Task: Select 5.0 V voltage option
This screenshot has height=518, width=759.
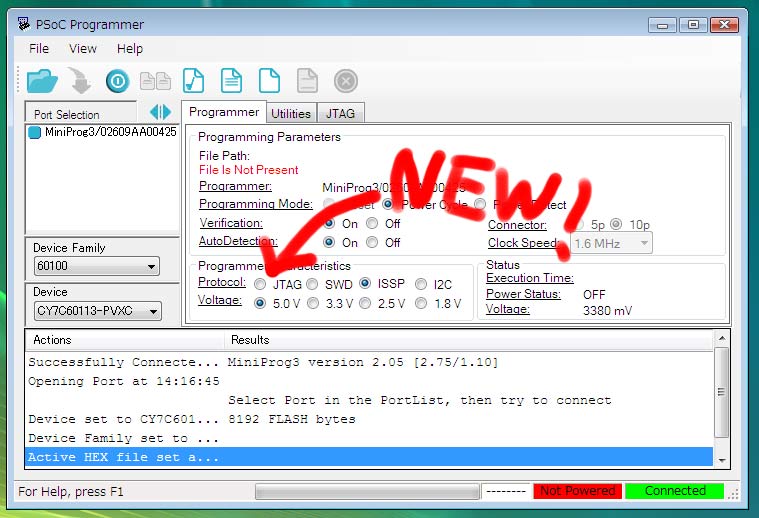Action: 260,304
